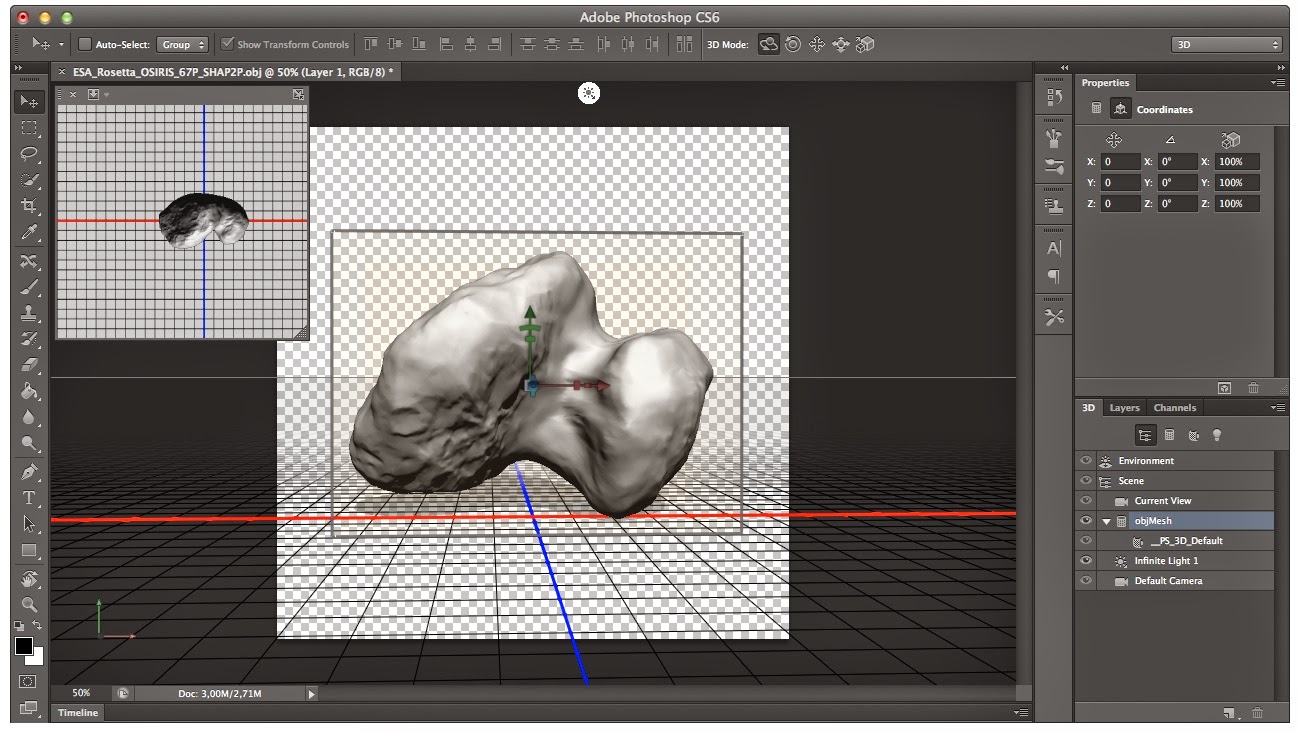Filter 3D panel by lights
1300x733 pixels.
[1217, 435]
